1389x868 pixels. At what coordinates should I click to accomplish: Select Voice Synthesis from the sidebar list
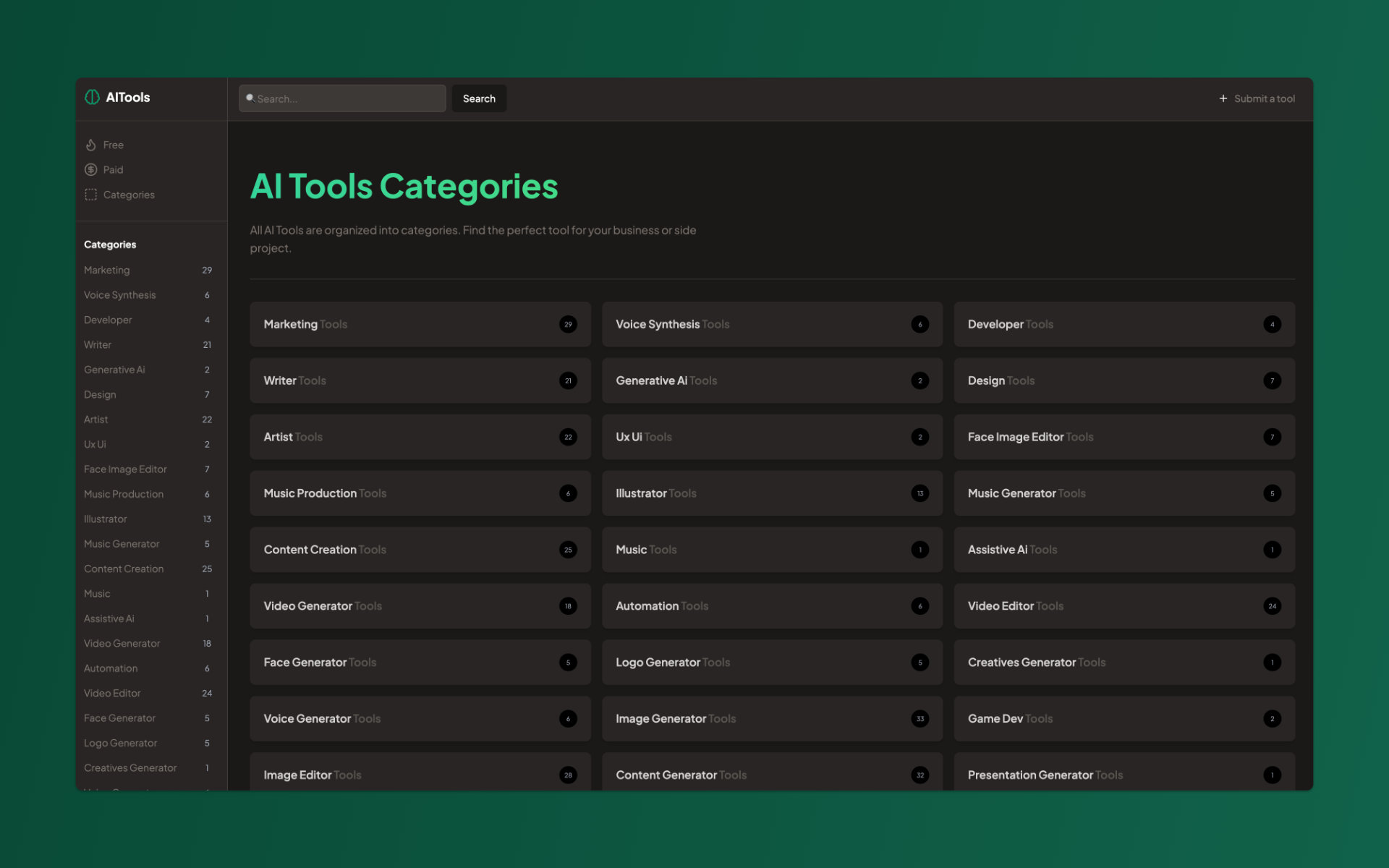click(x=120, y=294)
